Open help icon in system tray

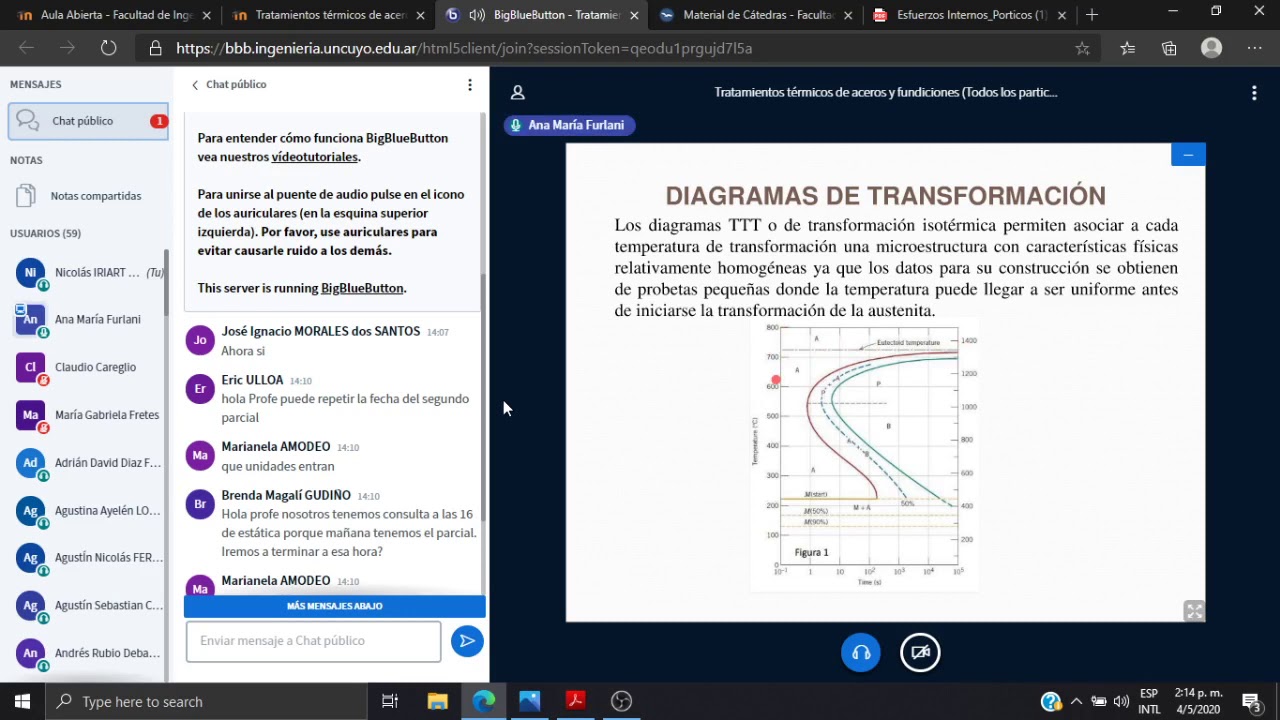coord(1050,701)
